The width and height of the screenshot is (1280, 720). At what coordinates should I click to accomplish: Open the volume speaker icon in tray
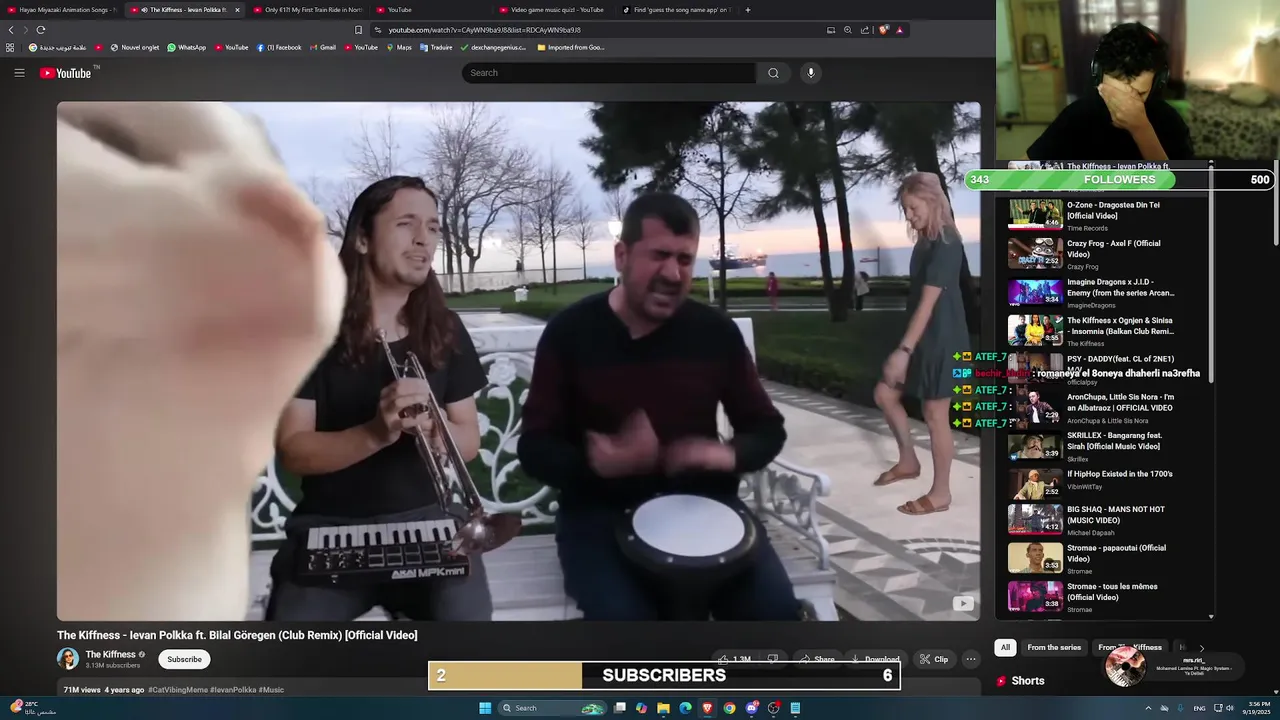pos(1229,708)
